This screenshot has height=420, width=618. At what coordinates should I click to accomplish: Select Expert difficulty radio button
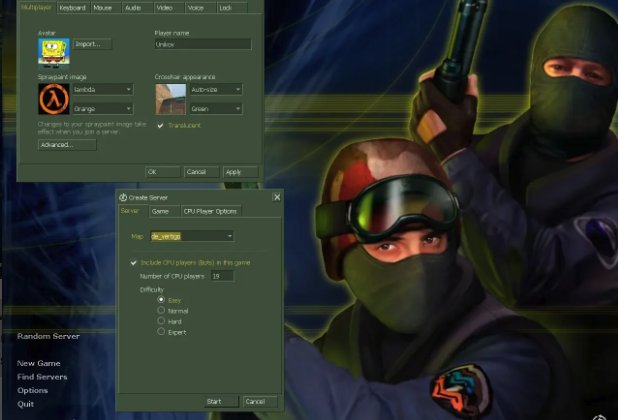pyautogui.click(x=161, y=331)
